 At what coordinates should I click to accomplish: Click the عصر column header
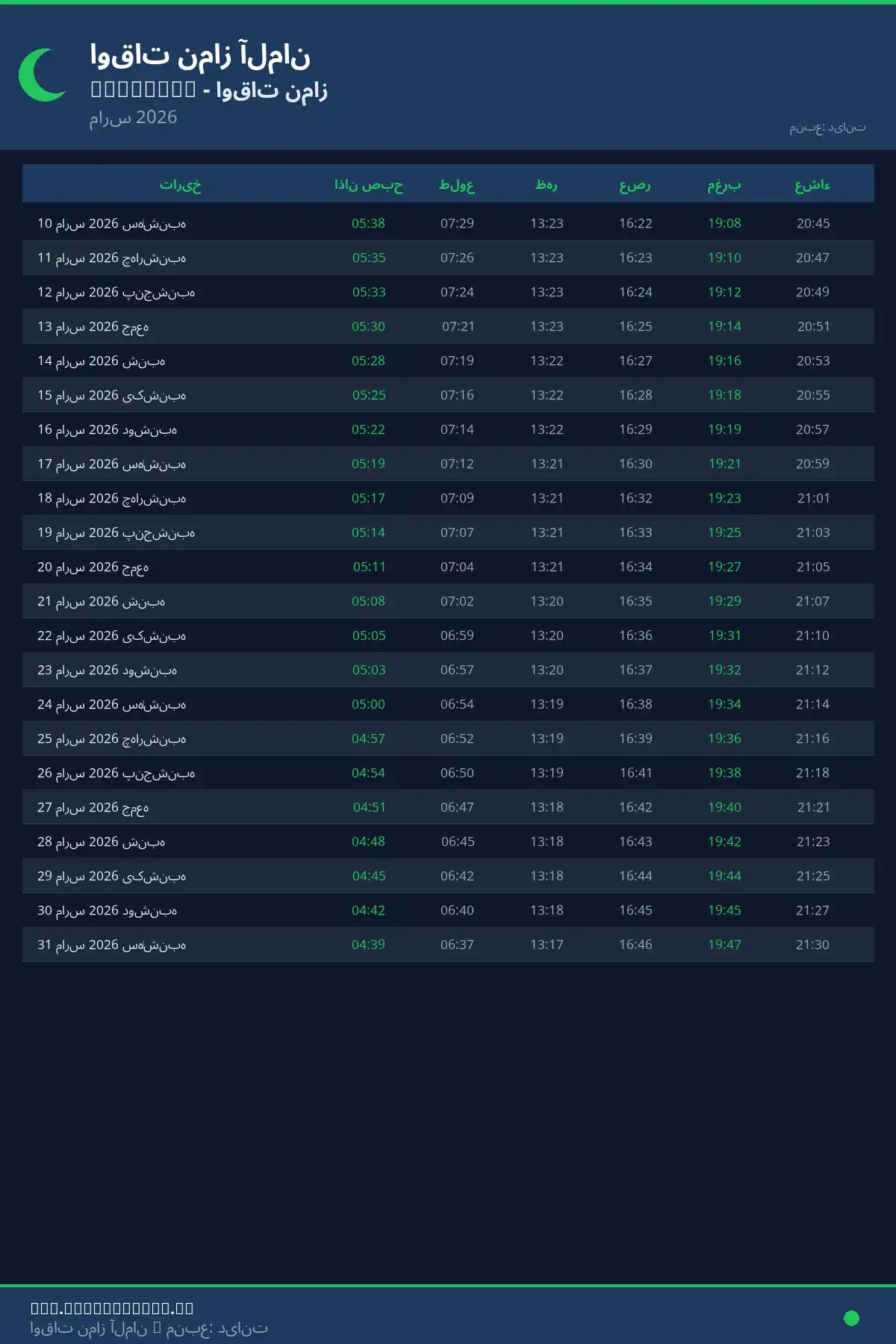point(635,184)
